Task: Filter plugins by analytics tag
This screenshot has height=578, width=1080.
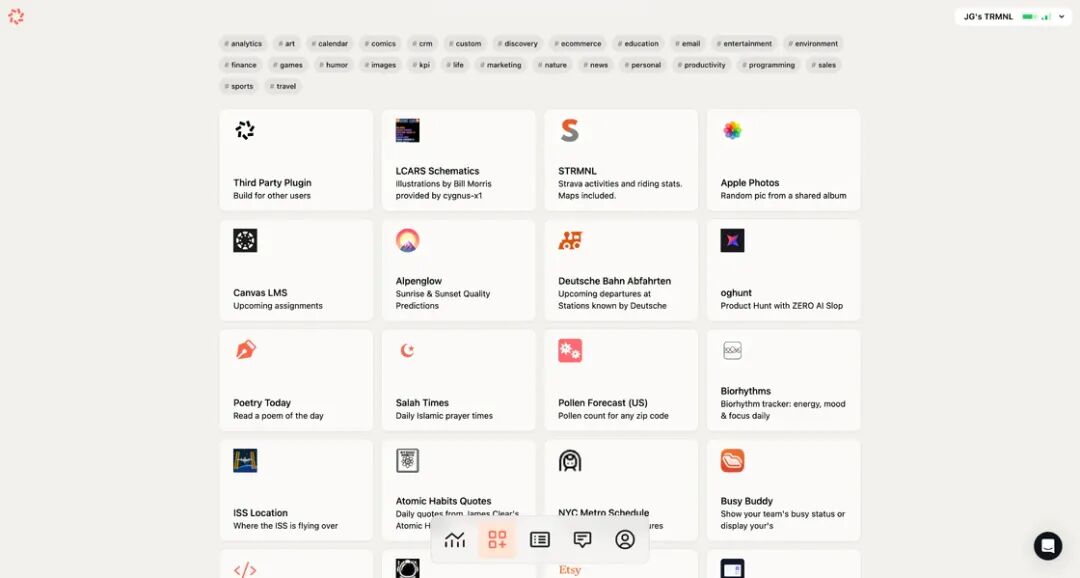Action: [x=243, y=43]
